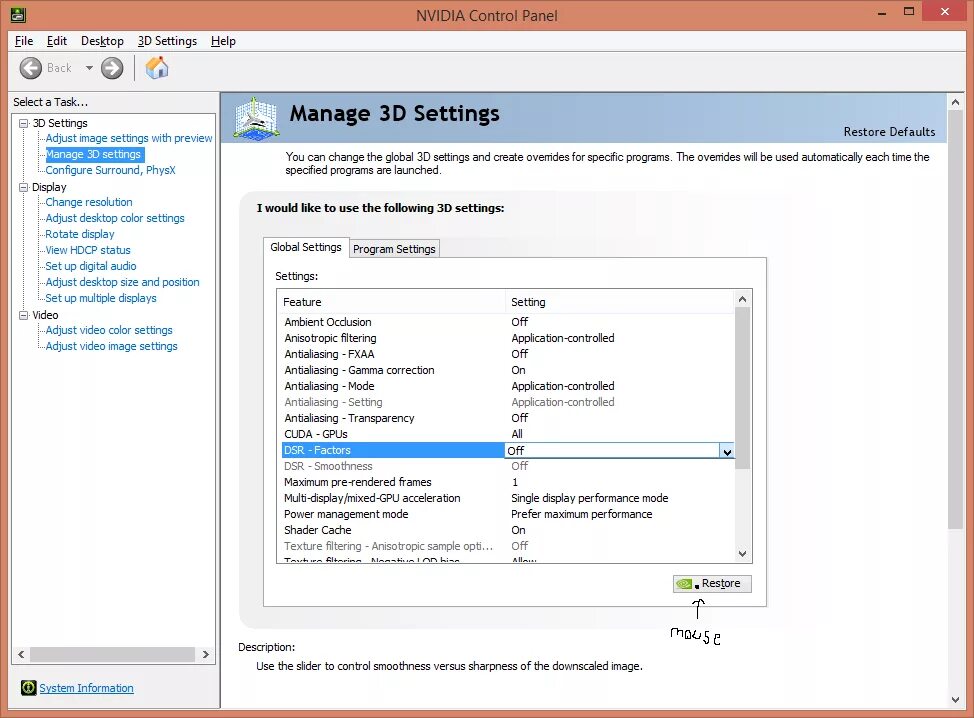Click settings list scroll-up arrow
974x718 pixels.
coord(742,299)
